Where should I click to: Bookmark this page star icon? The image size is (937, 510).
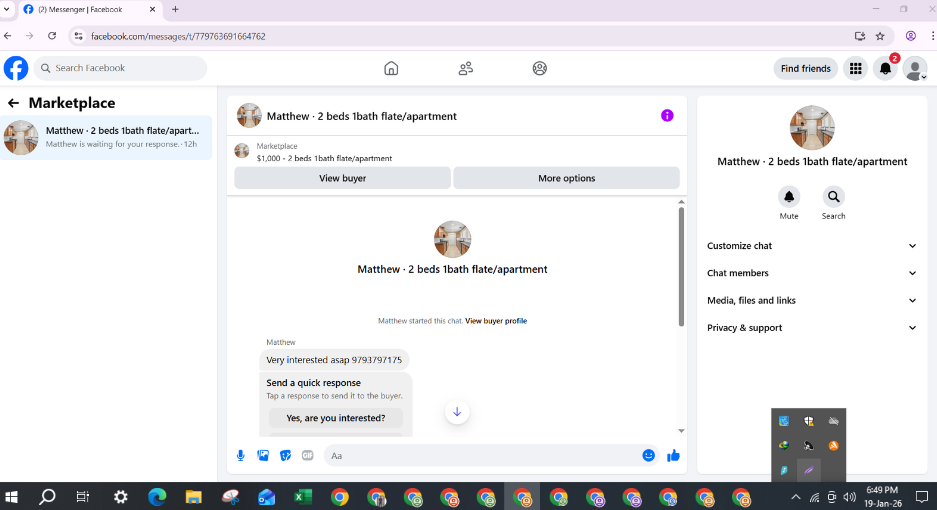(880, 36)
